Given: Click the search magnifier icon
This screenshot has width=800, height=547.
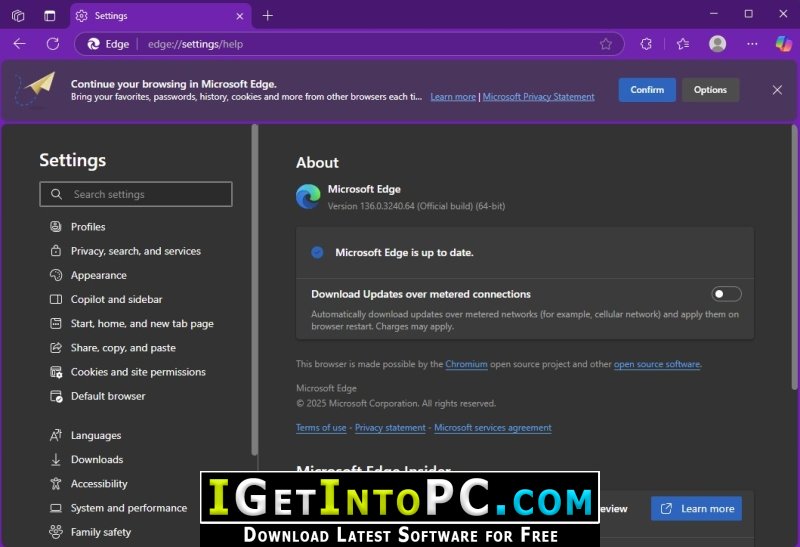Looking at the screenshot, I should pyautogui.click(x=56, y=194).
